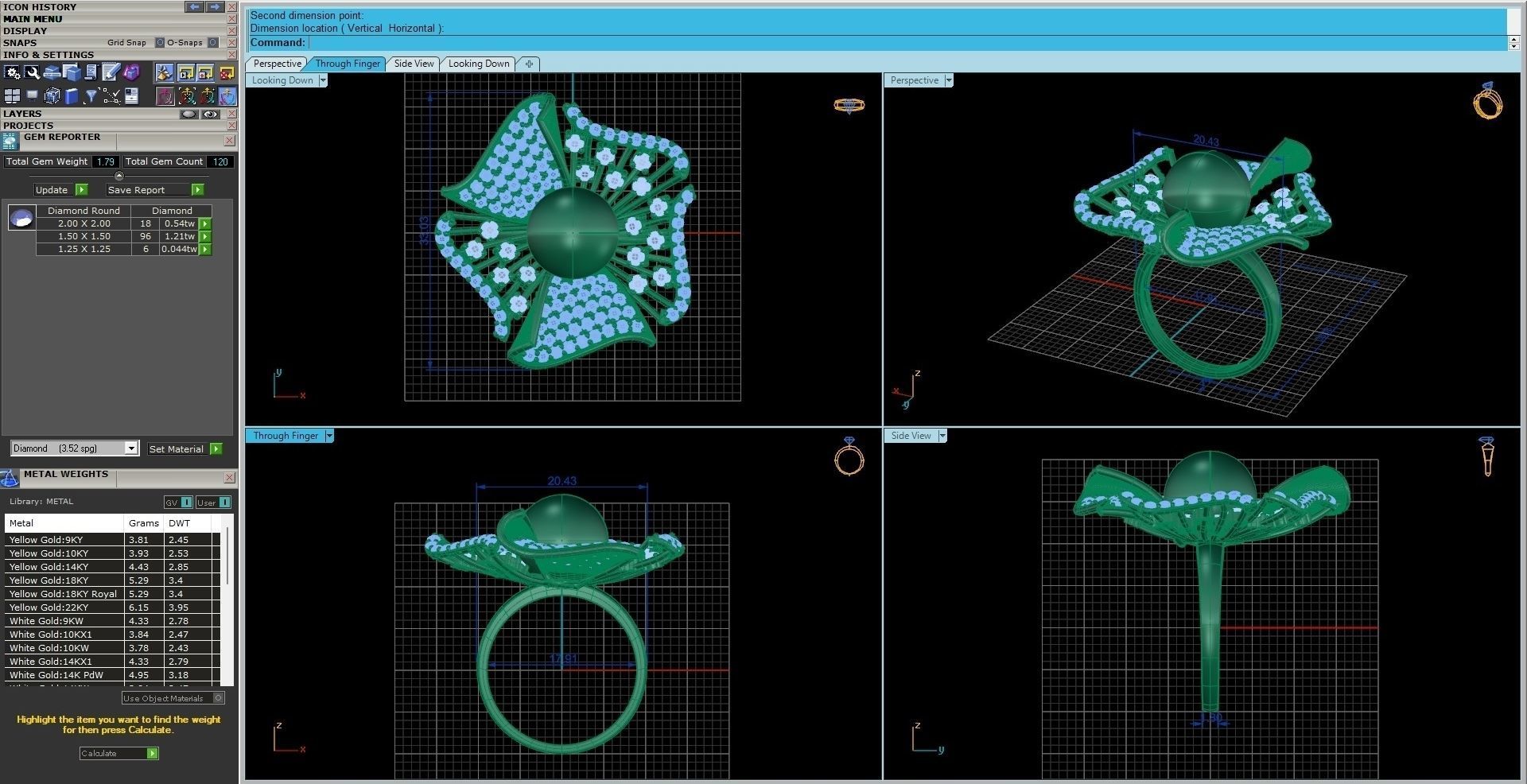1527x784 pixels.
Task: Add a new viewport tab
Action: coord(529,64)
